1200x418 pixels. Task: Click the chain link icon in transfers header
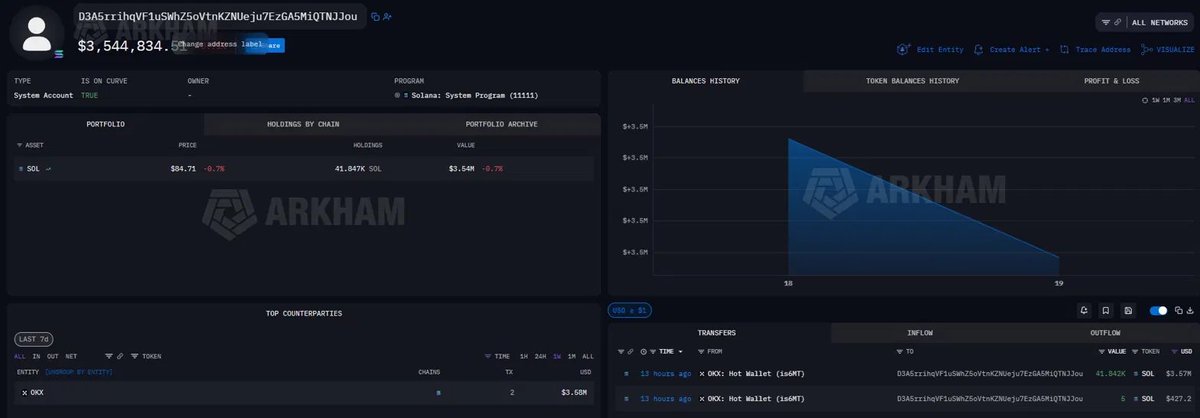(630, 352)
